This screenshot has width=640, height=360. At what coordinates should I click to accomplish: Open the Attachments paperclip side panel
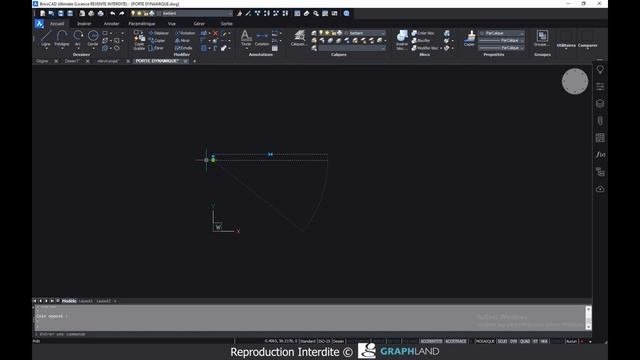[x=600, y=121]
